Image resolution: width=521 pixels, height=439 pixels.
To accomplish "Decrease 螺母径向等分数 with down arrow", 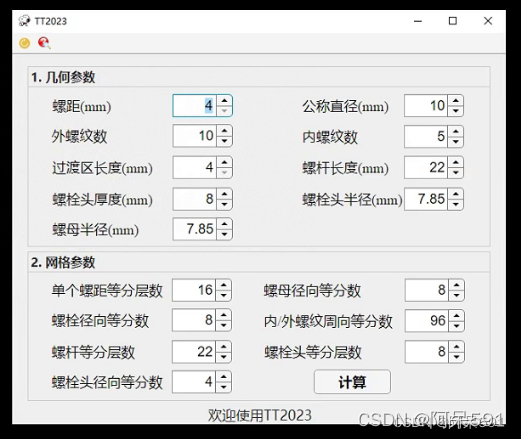I will click(456, 295).
